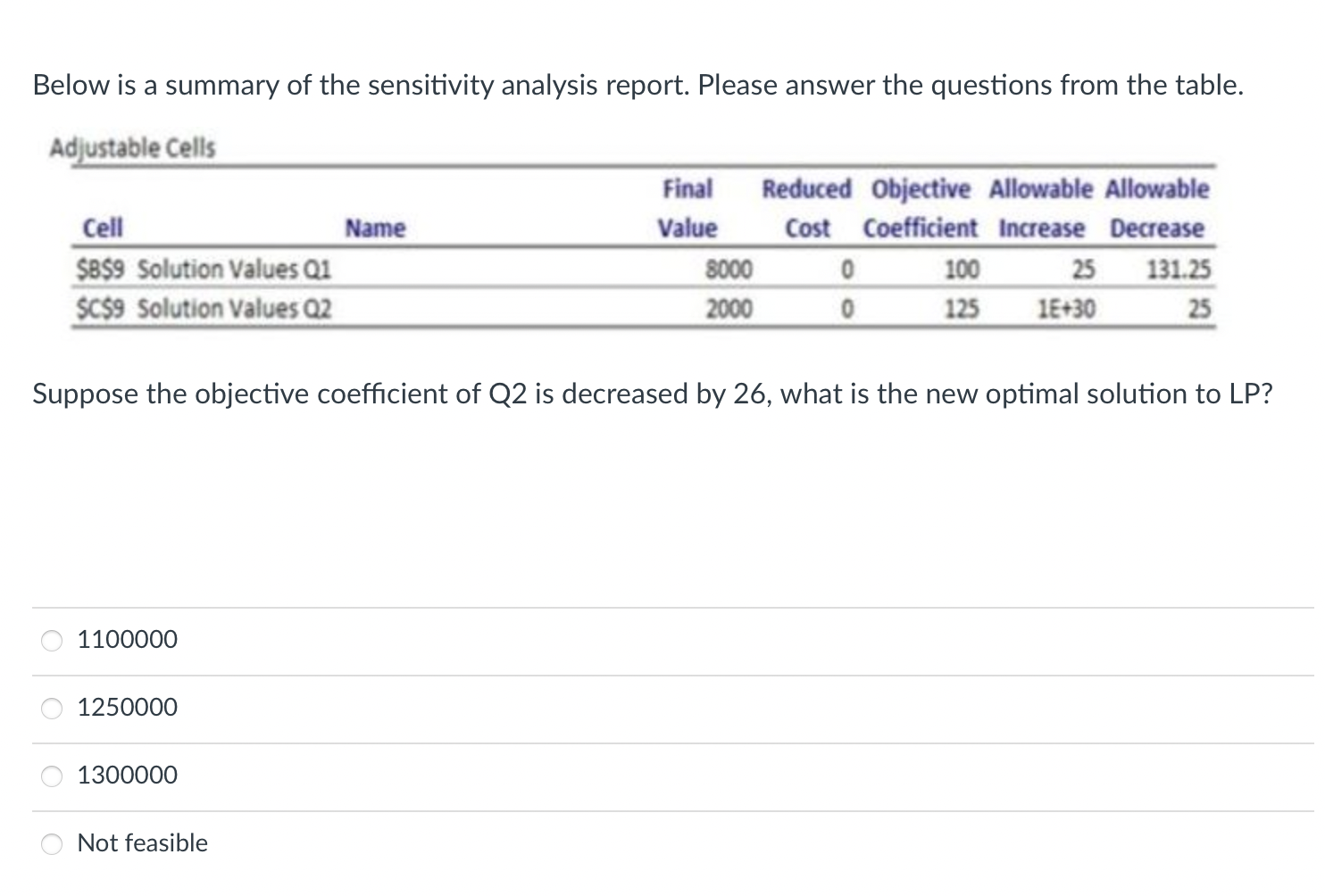Image resolution: width=1325 pixels, height=896 pixels.
Task: Click the Final Value column header
Action: (x=687, y=207)
